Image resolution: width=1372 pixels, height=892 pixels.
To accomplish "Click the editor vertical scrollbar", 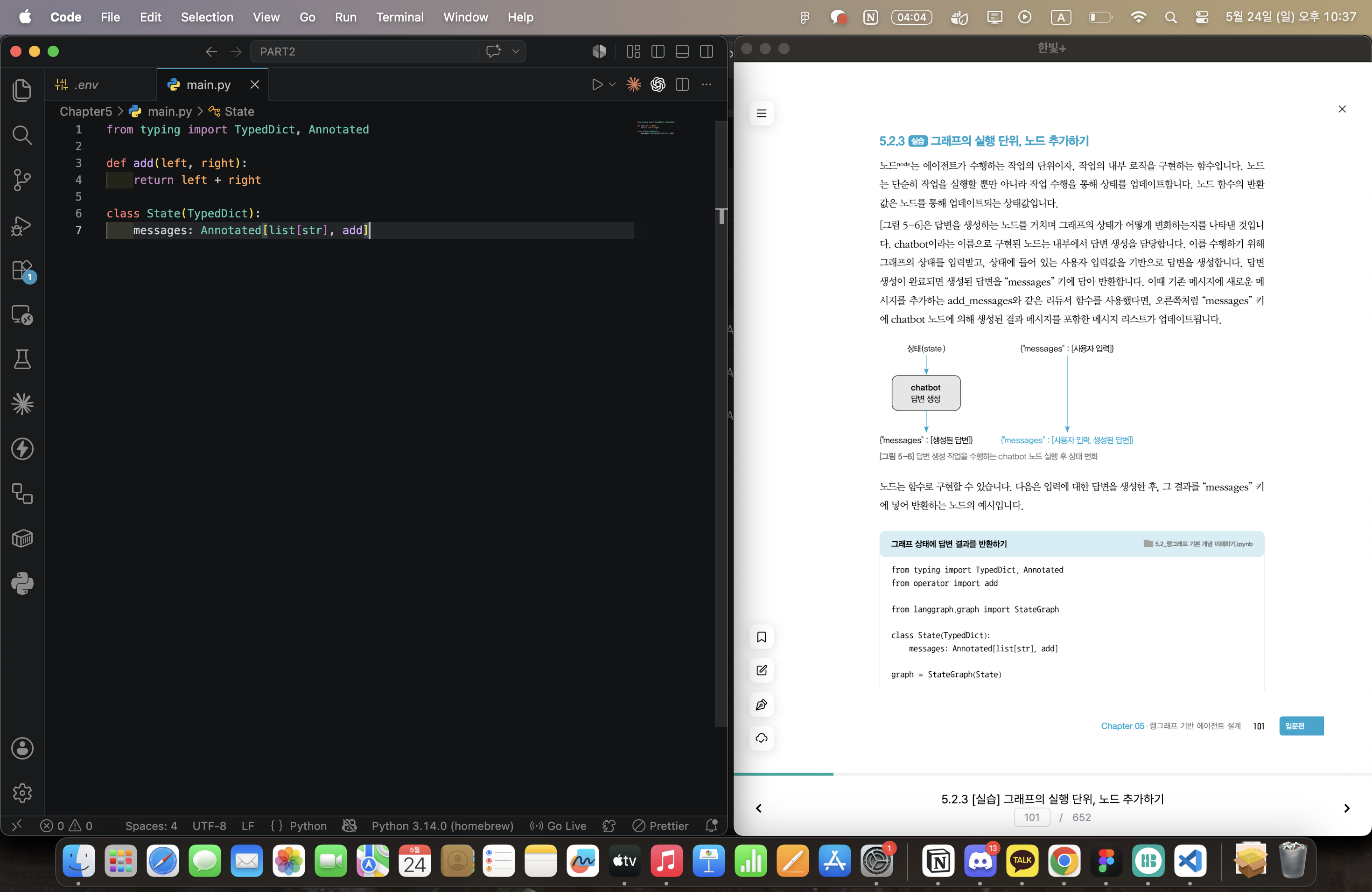I will tap(721, 424).
